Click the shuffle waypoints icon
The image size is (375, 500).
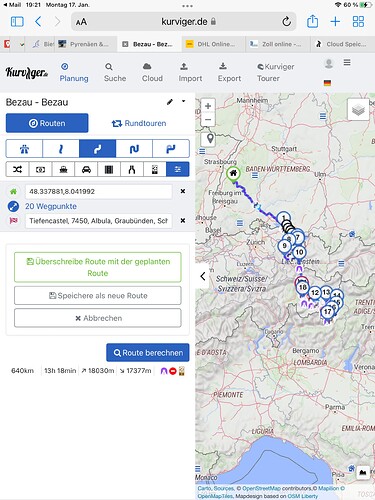[17, 170]
